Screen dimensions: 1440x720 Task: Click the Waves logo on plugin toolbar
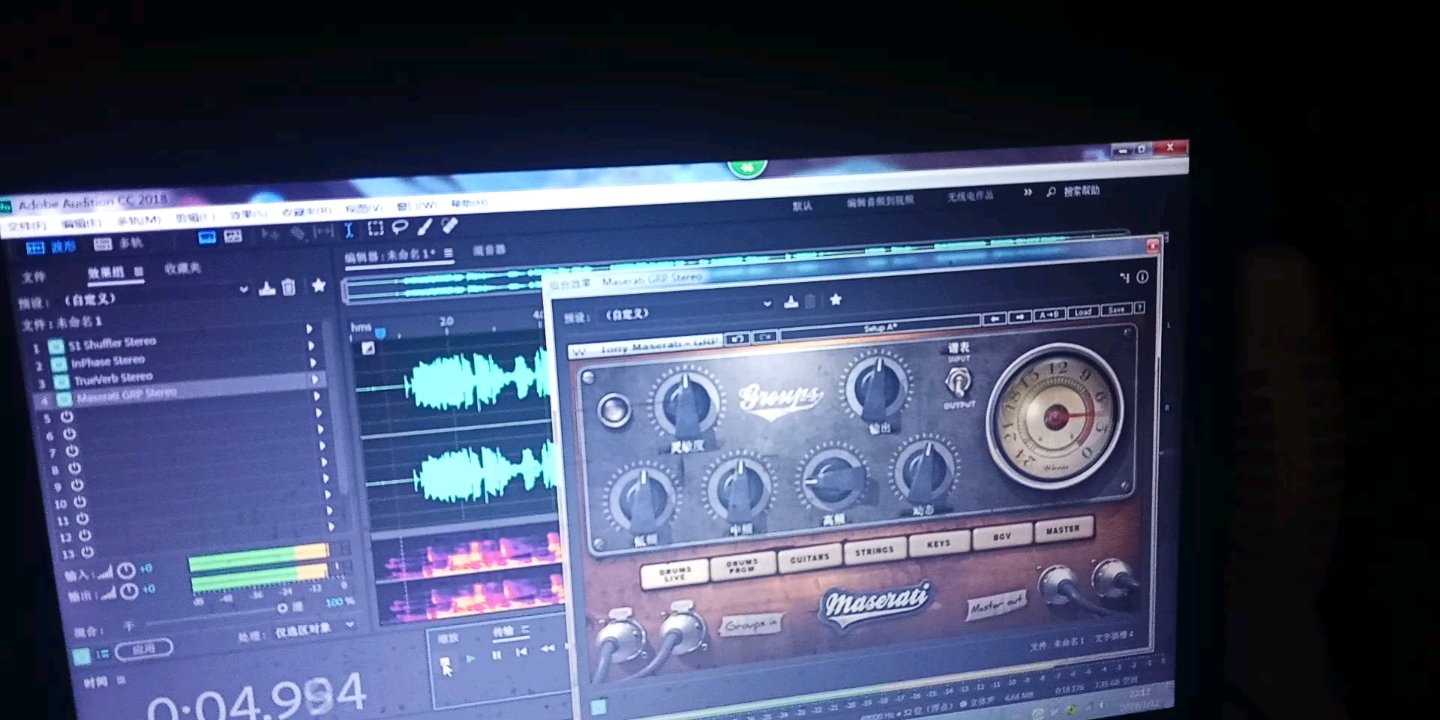[x=578, y=352]
